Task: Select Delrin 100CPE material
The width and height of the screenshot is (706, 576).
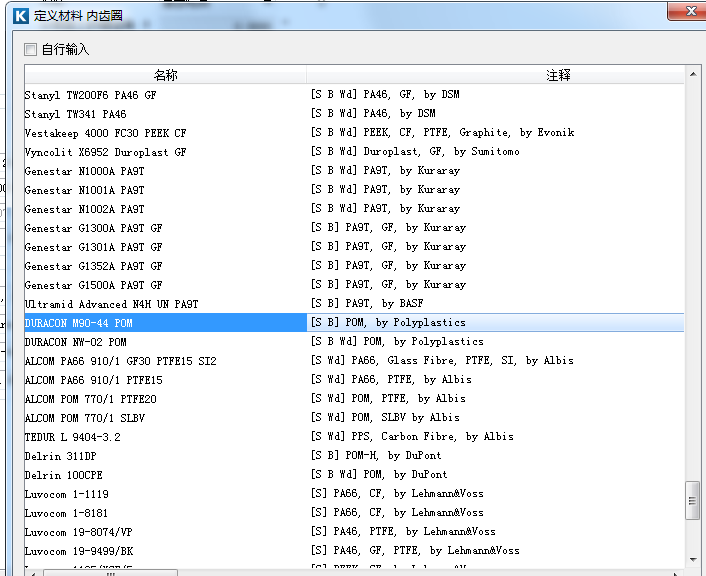Action: 64,475
